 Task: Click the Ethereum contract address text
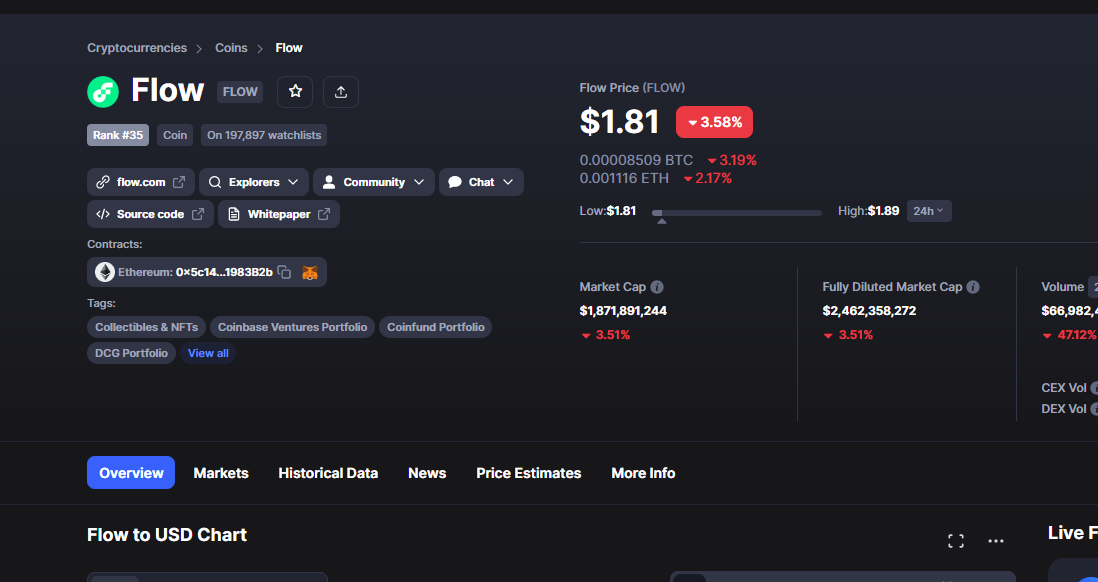tap(224, 272)
